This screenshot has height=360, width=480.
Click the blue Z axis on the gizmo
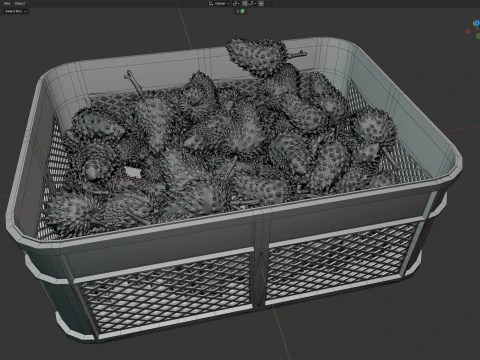pos(477,23)
